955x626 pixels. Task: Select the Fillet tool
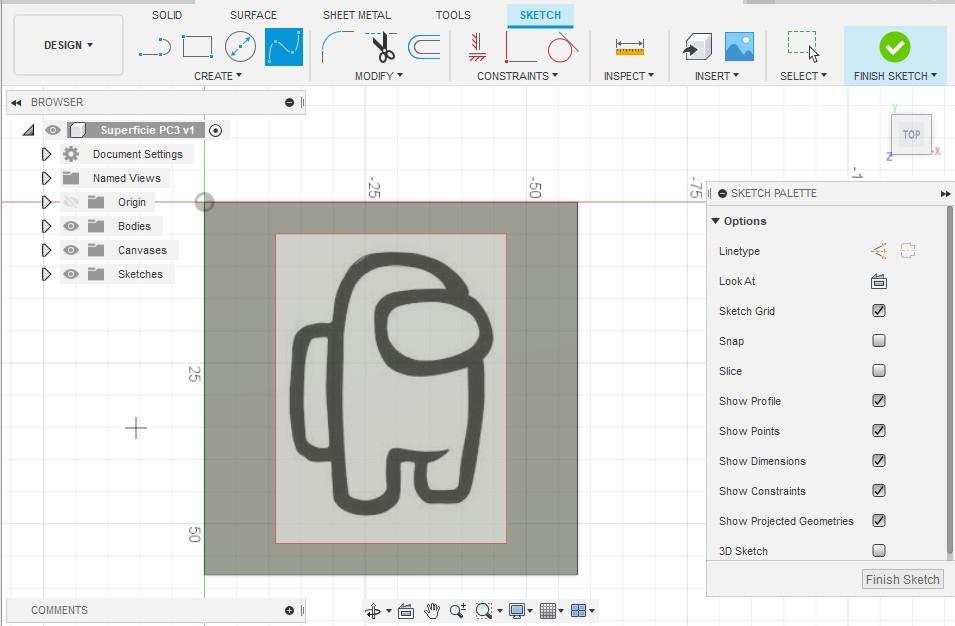(337, 47)
